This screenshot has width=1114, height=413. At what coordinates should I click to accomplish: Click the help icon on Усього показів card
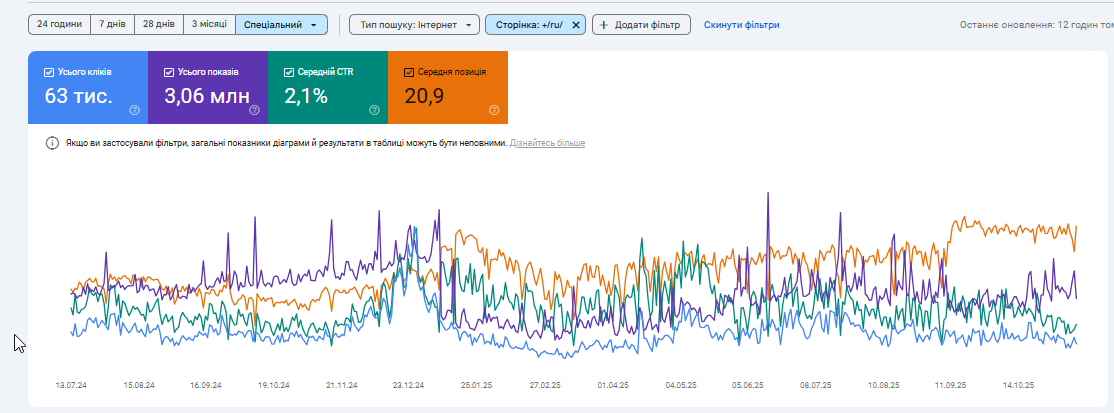(254, 110)
